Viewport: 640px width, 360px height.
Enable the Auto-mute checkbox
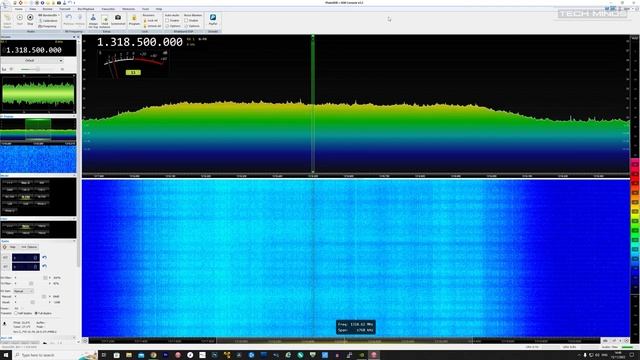[x=167, y=20]
